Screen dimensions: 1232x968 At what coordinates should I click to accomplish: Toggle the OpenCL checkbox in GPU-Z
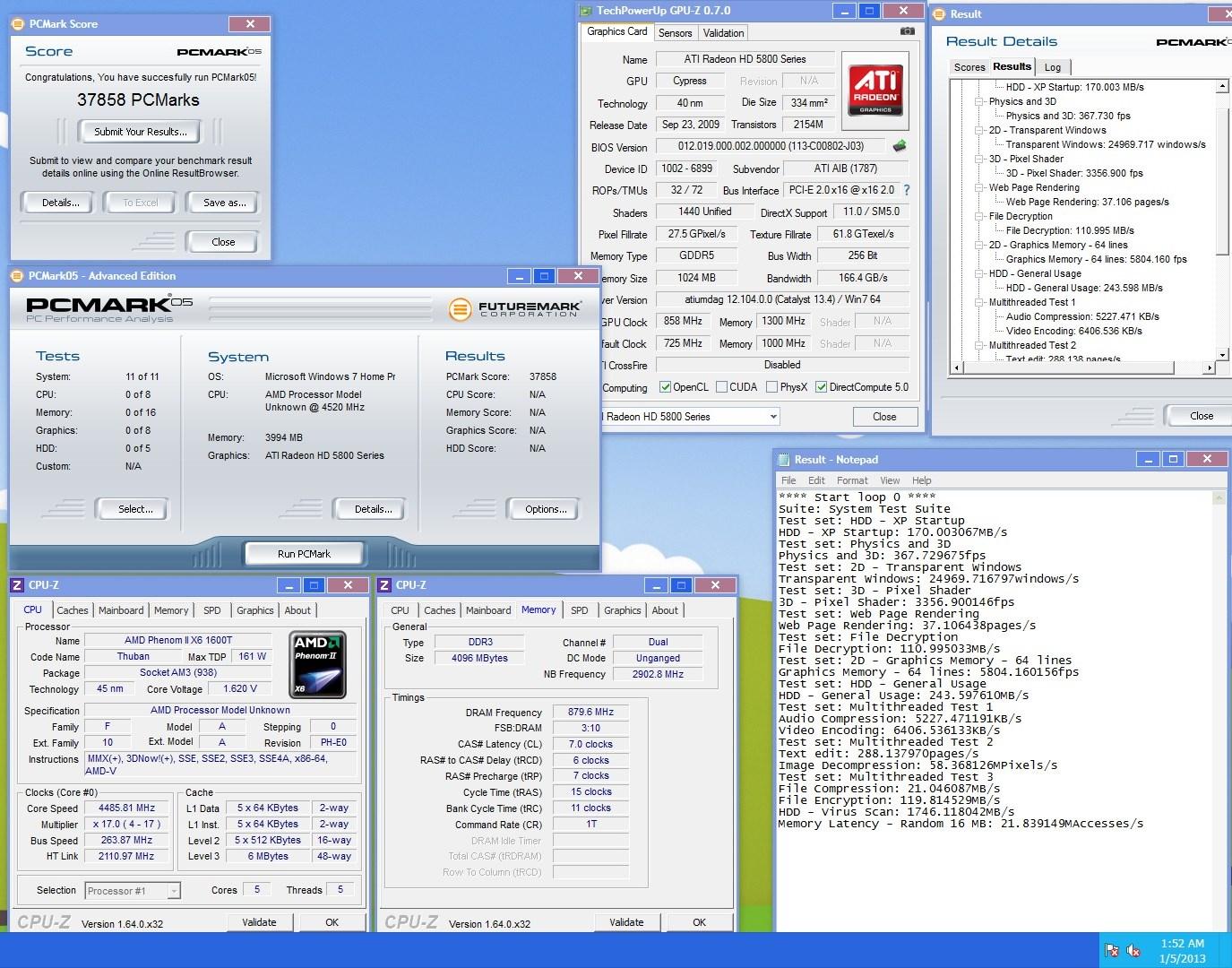pyautogui.click(x=665, y=387)
